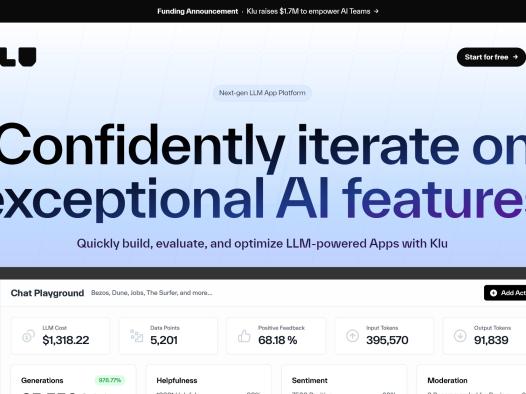Click the 395,570 input tokens value
Image resolution: width=526 pixels, height=394 pixels.
point(387,340)
